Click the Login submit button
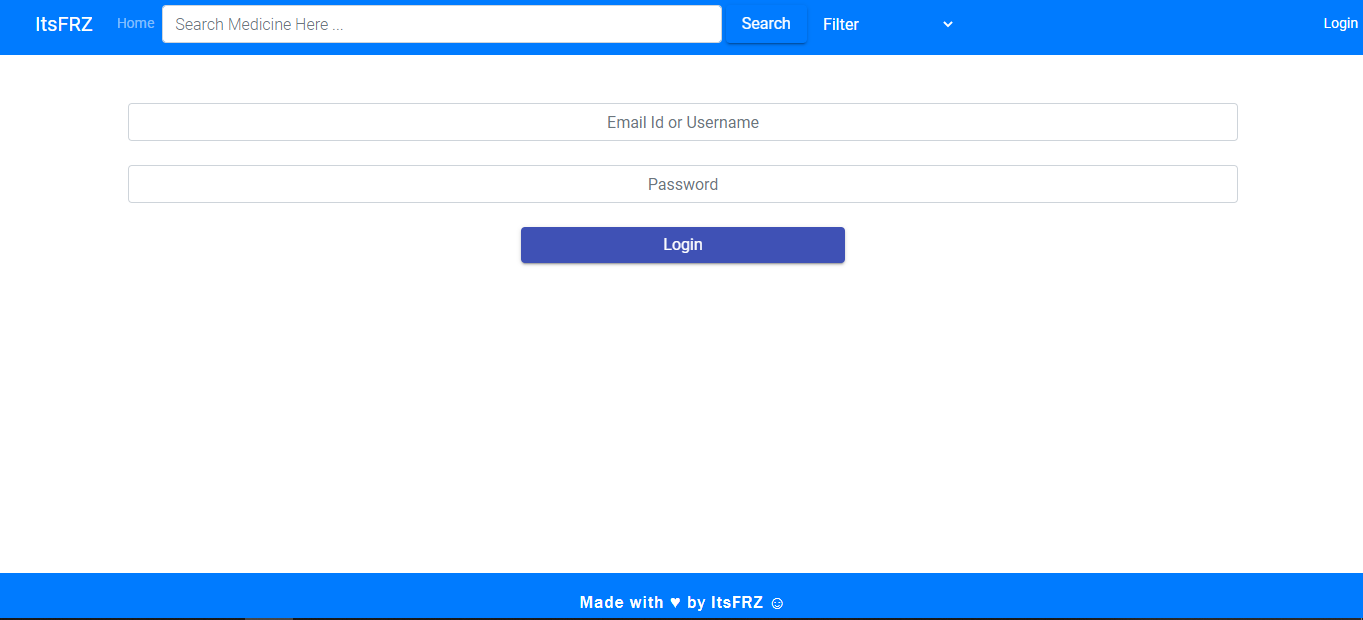This screenshot has height=620, width=1363. pyautogui.click(x=682, y=244)
